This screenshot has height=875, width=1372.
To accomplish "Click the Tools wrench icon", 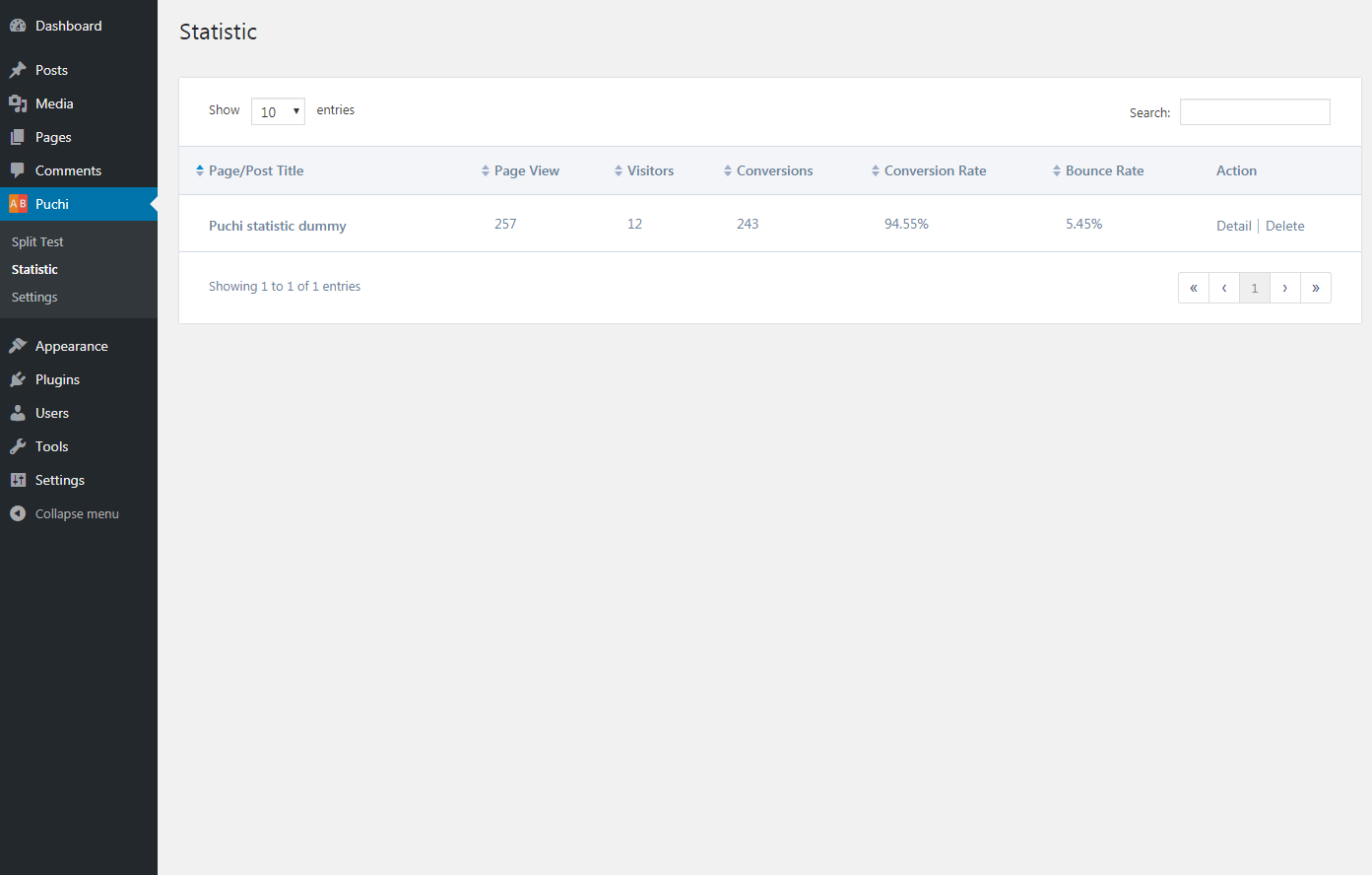I will click(18, 446).
